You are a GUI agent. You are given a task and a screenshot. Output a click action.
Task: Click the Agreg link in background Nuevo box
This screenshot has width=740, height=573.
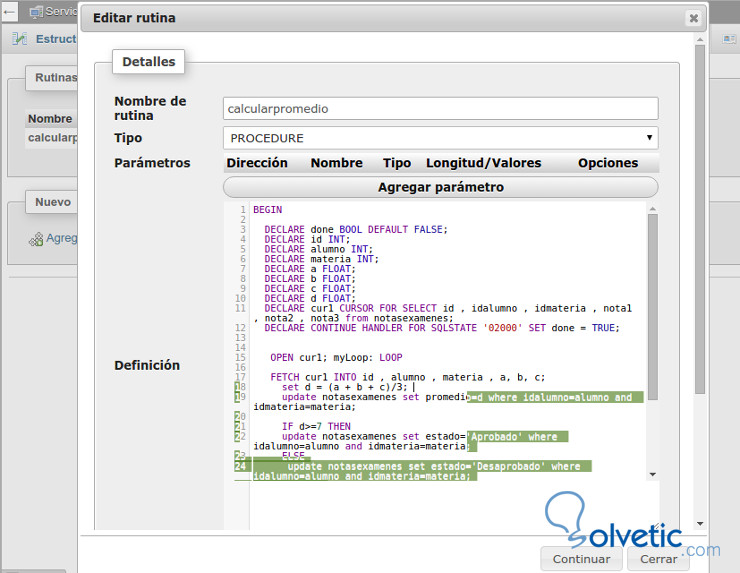coord(62,238)
